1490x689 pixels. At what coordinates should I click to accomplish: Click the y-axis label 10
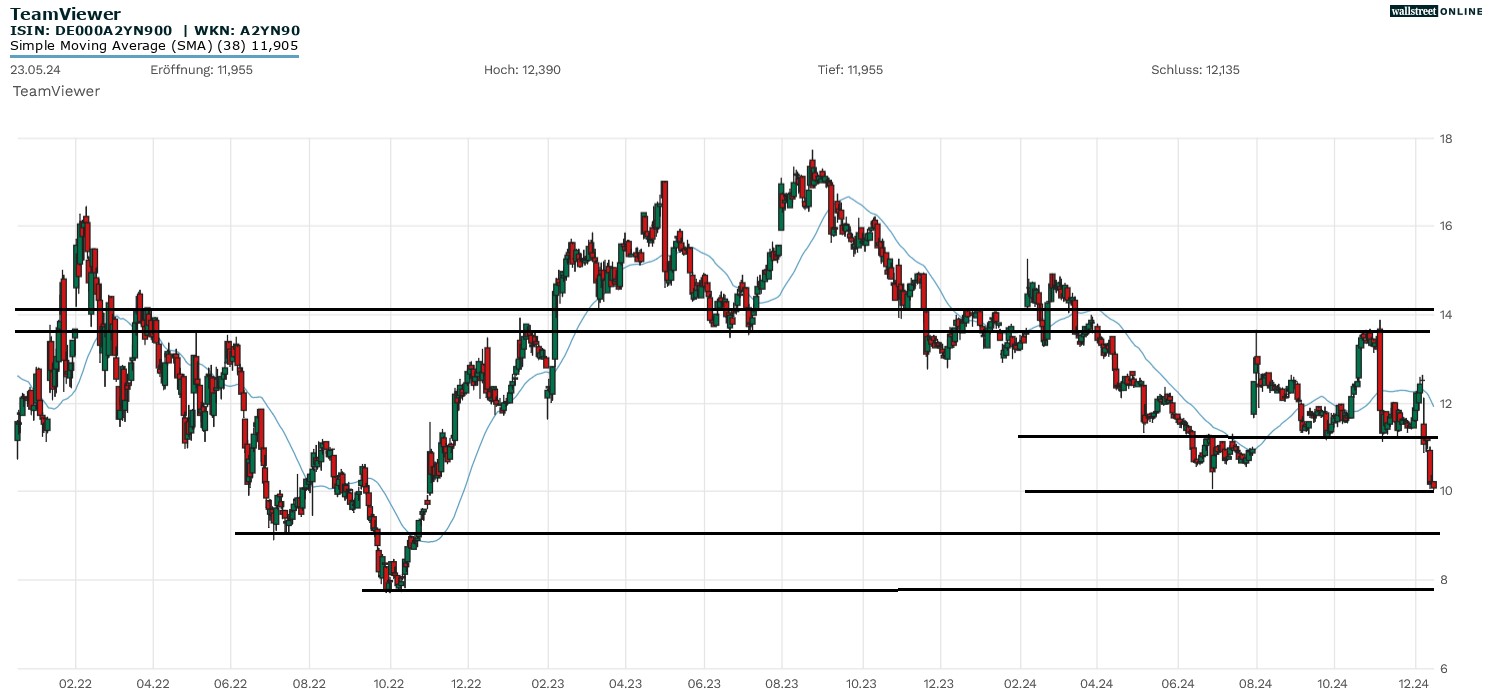pyautogui.click(x=1445, y=491)
